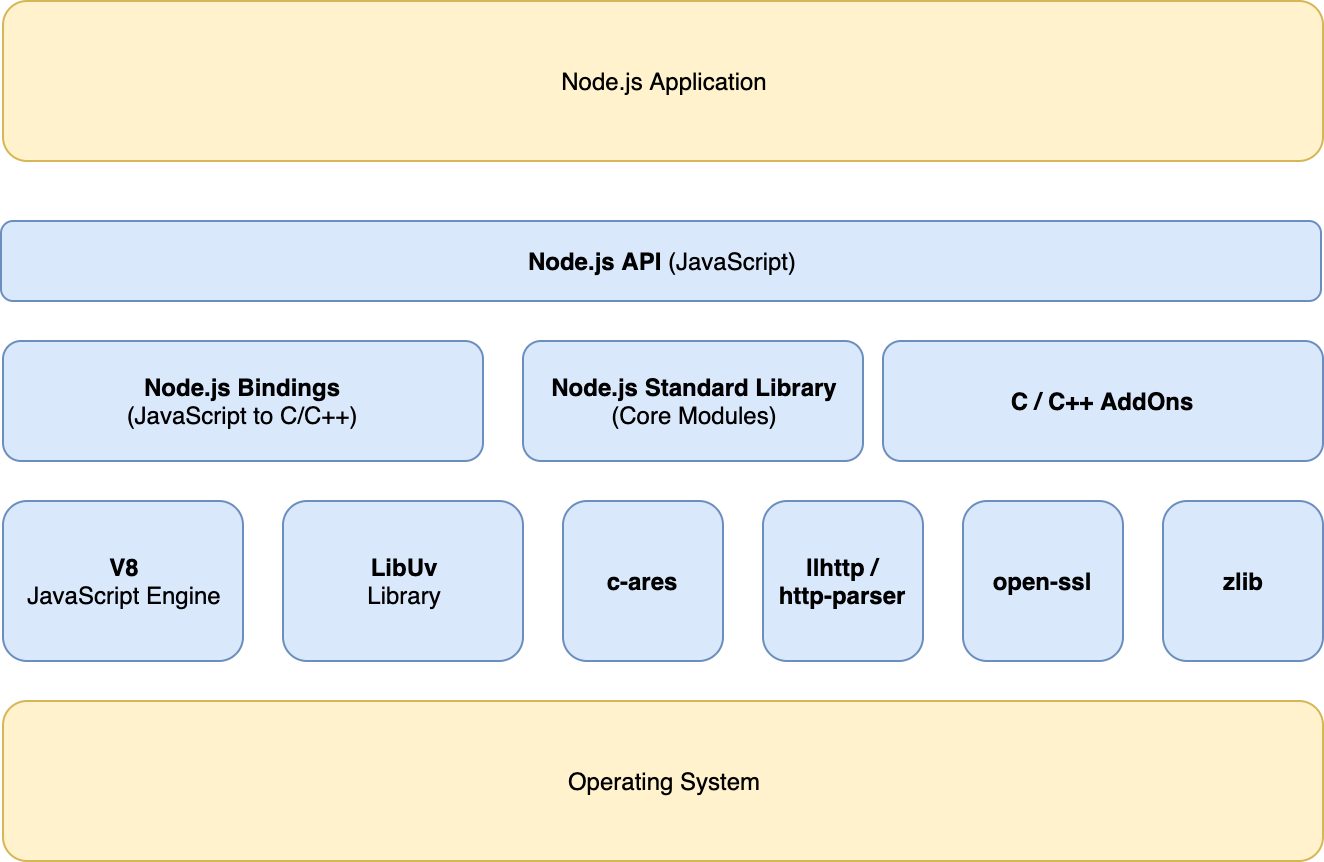Select the C / C++ AddOns box
The image size is (1324, 862).
1103,400
